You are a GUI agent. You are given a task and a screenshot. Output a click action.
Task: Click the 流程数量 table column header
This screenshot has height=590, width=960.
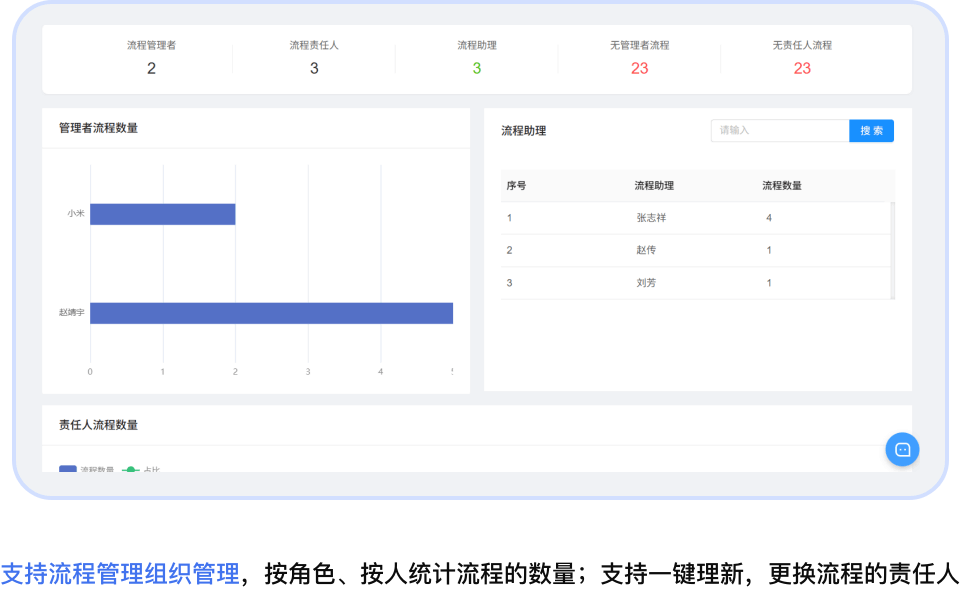coord(782,186)
